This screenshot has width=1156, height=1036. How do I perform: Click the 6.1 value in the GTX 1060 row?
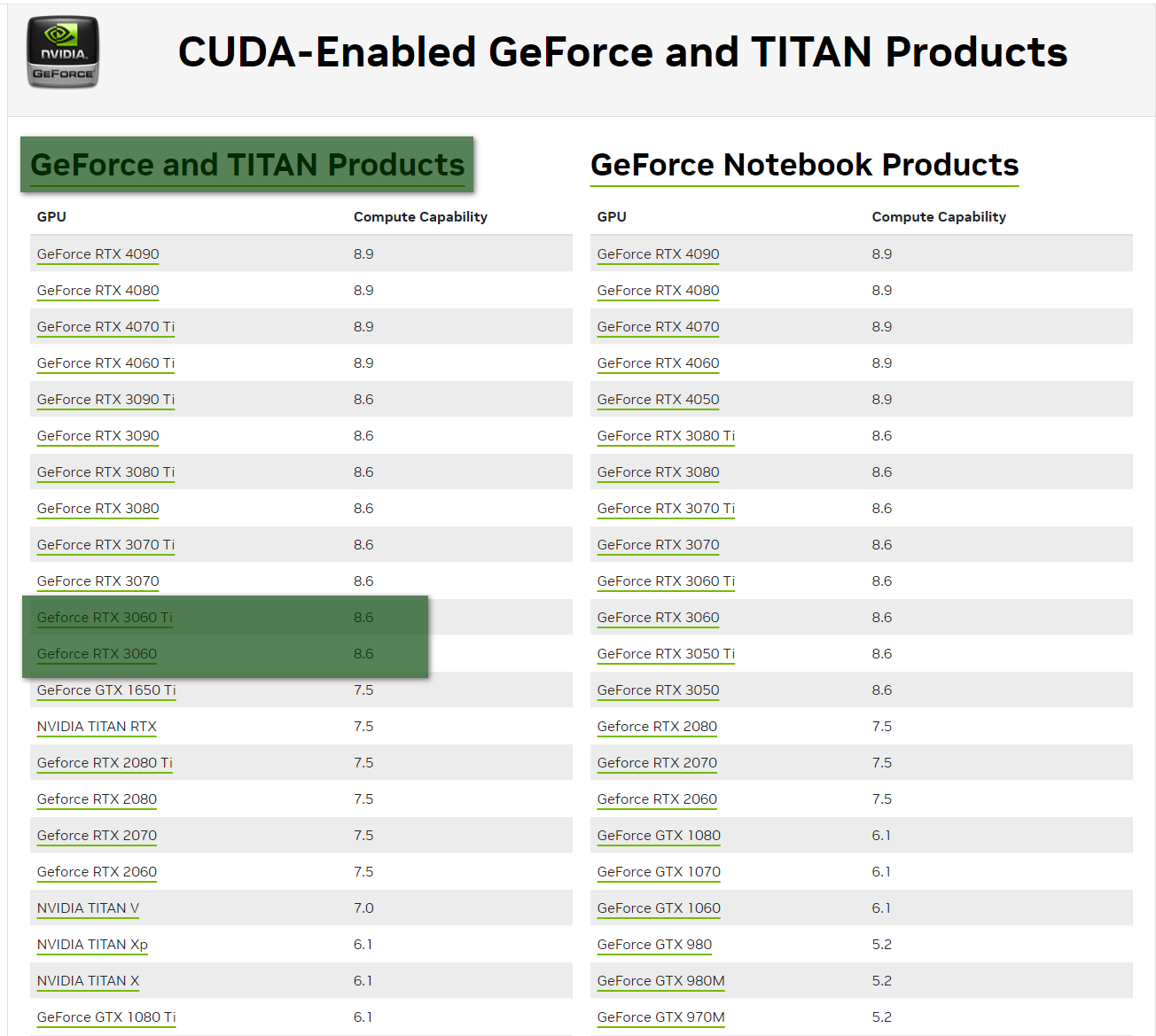[881, 908]
